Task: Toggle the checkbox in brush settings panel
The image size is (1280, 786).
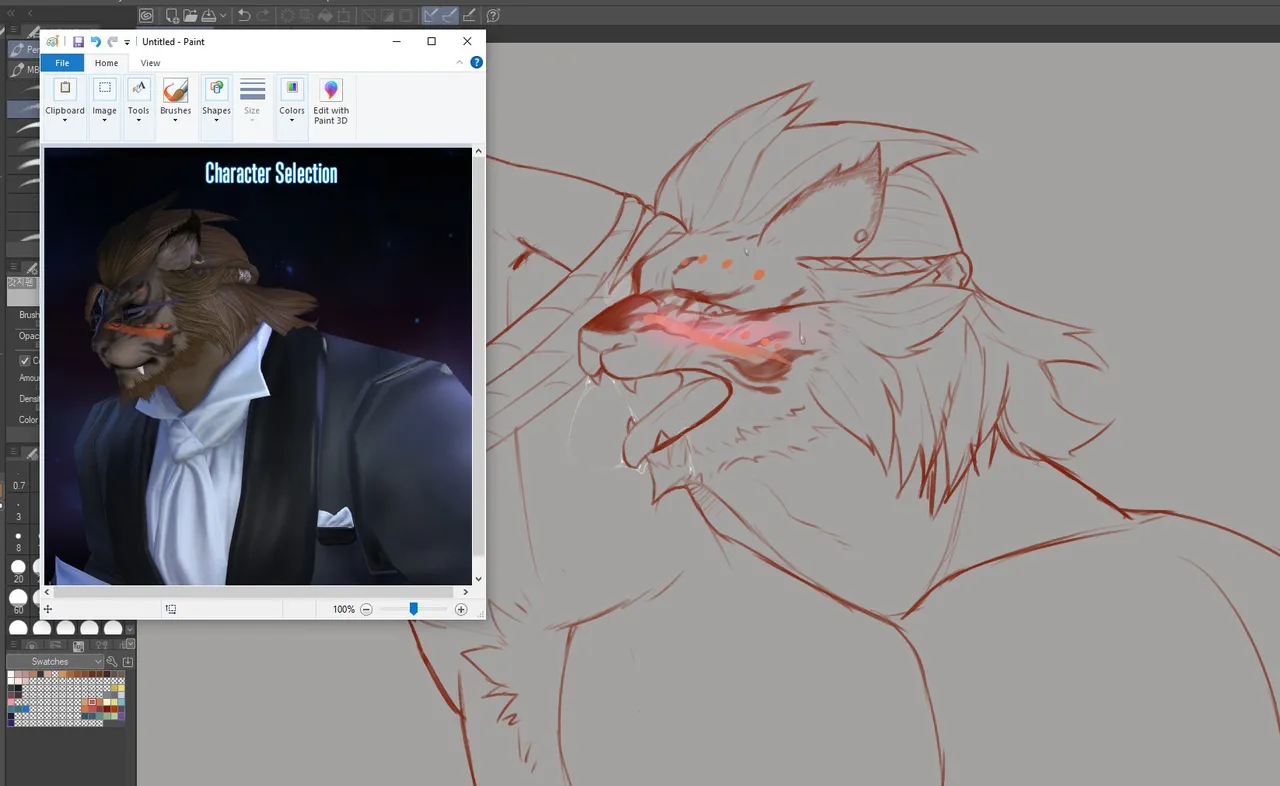Action: [x=25, y=360]
